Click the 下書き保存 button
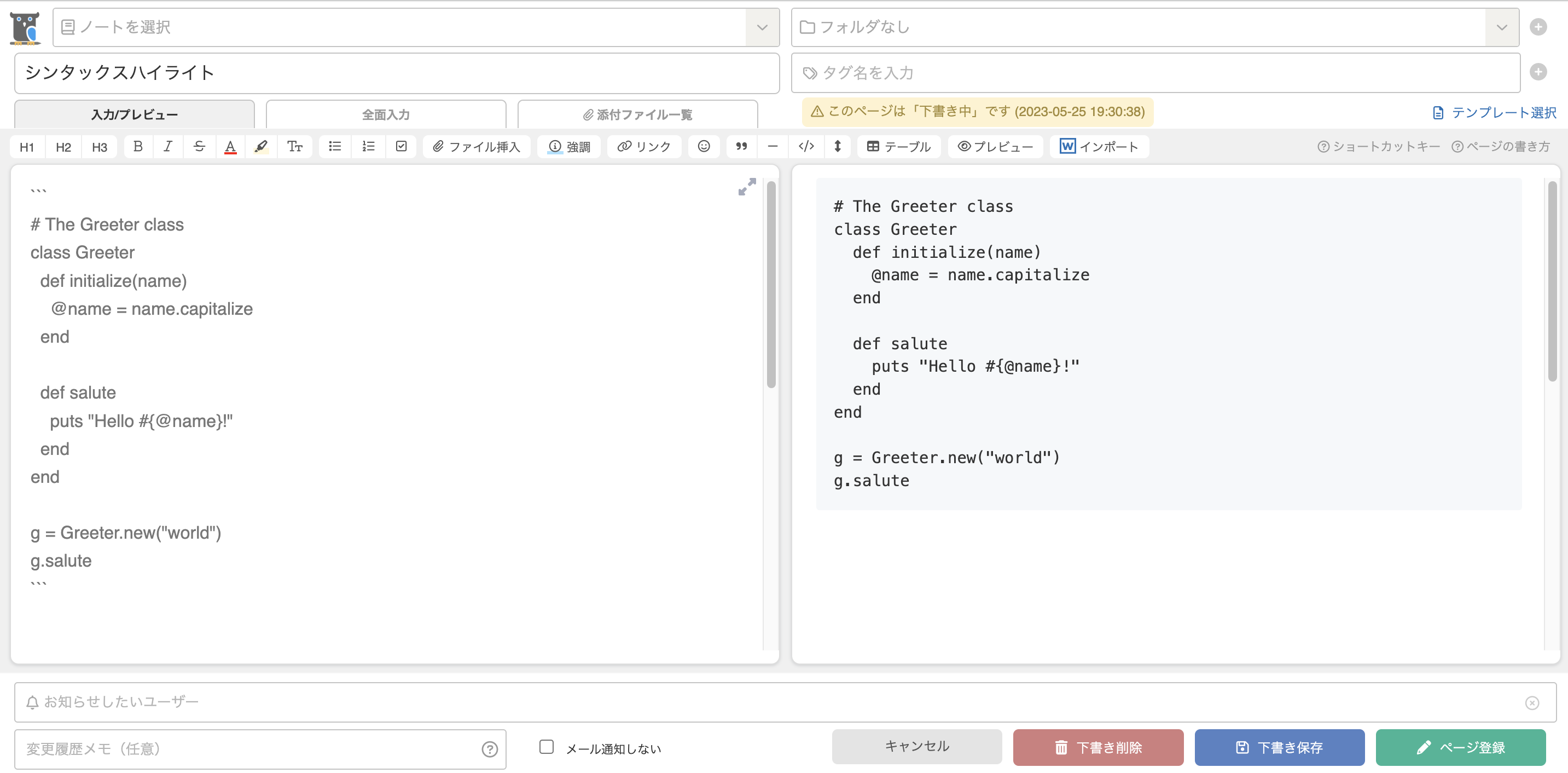1568x773 pixels. click(x=1280, y=747)
